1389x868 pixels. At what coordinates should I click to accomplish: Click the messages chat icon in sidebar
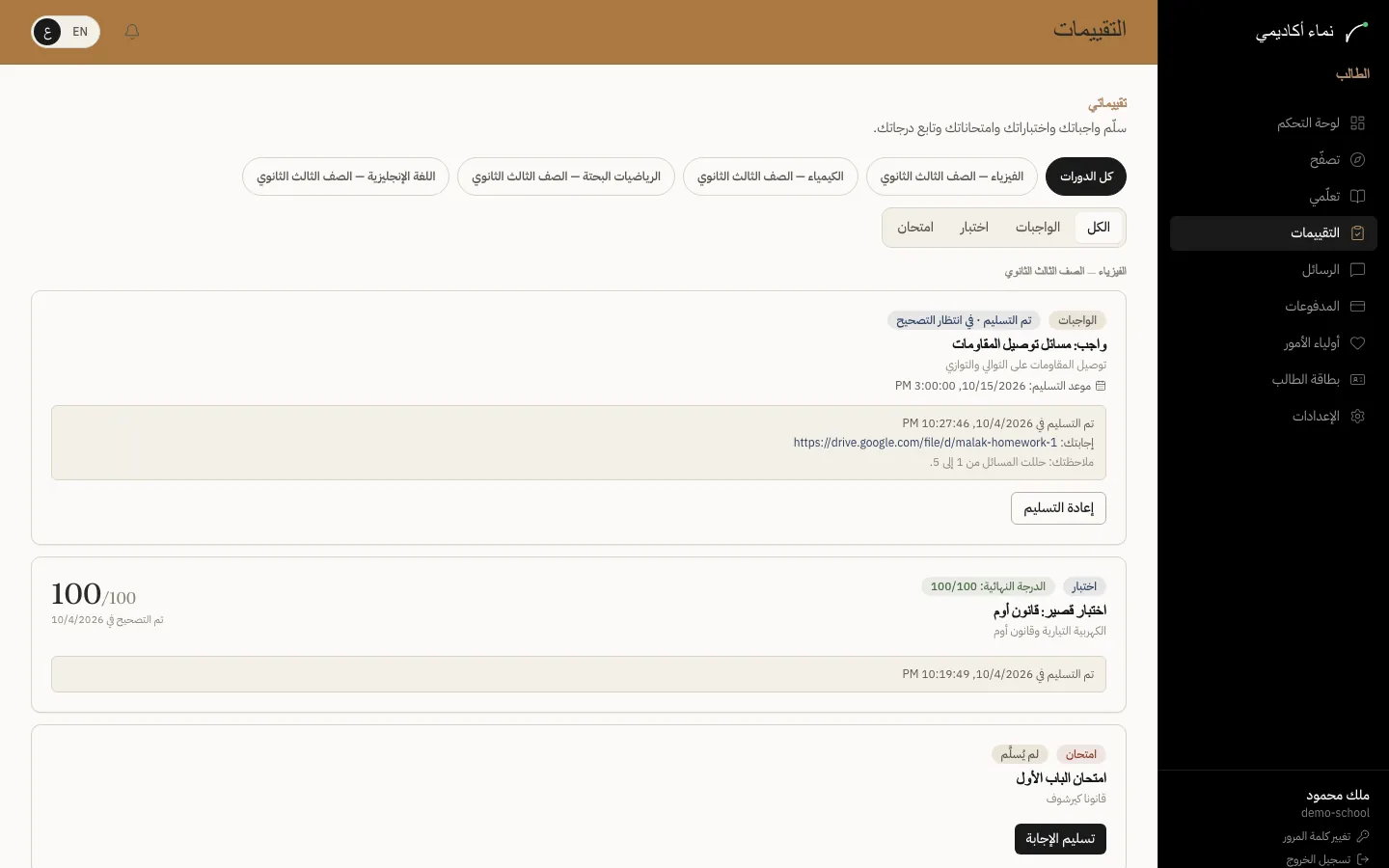(1358, 270)
